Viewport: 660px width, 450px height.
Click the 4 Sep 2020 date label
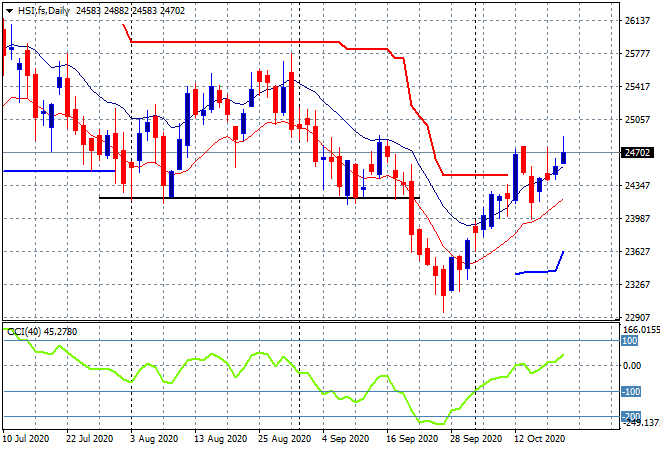[345, 439]
